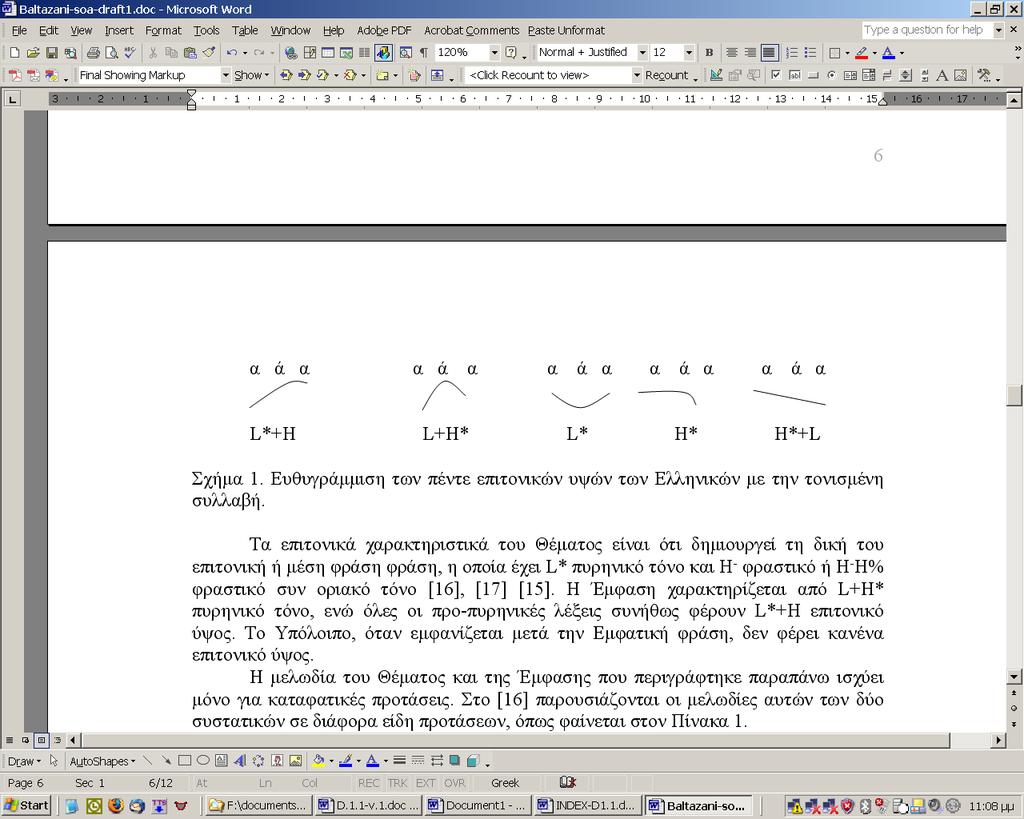
Task: Apply yellow Fill Color on drawing toolbar
Action: tap(318, 761)
